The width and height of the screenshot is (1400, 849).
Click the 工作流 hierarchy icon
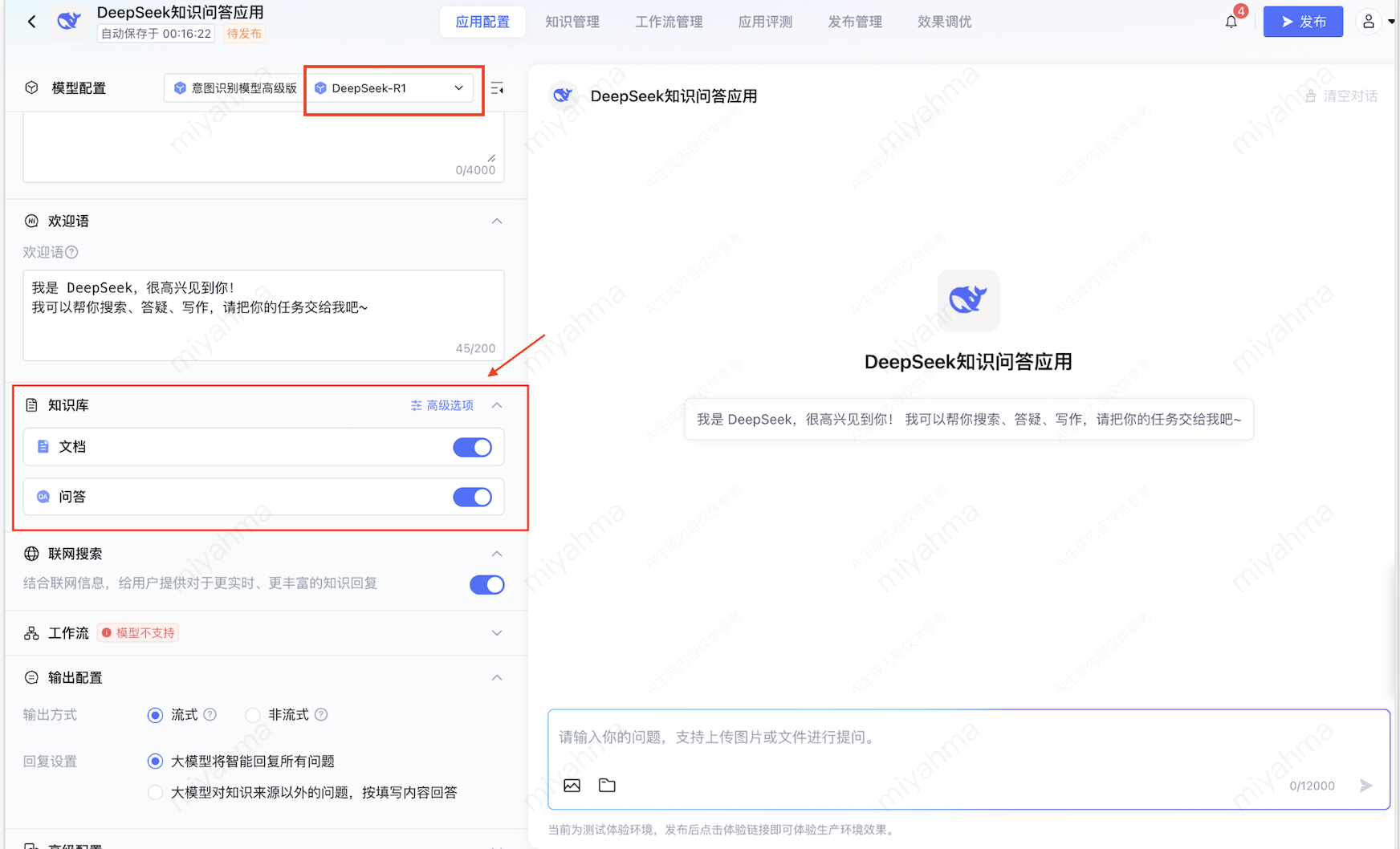31,633
